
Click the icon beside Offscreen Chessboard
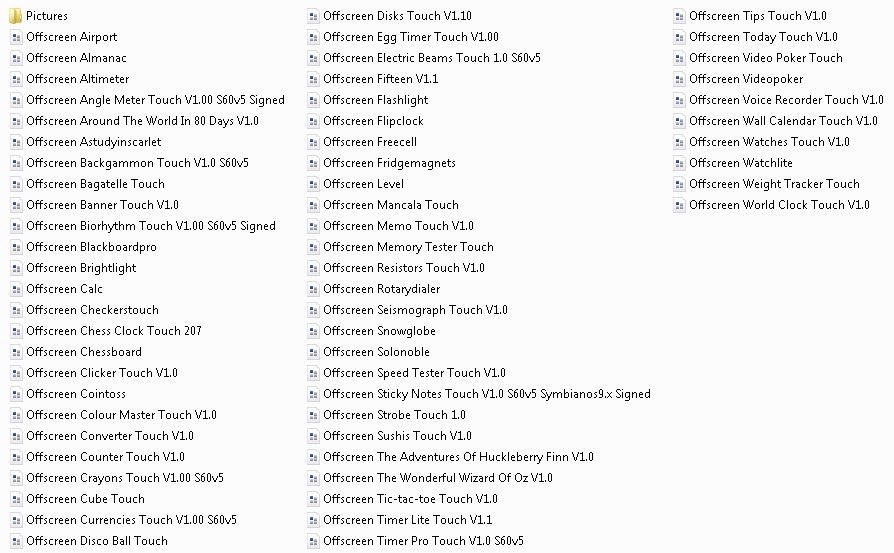[16, 352]
